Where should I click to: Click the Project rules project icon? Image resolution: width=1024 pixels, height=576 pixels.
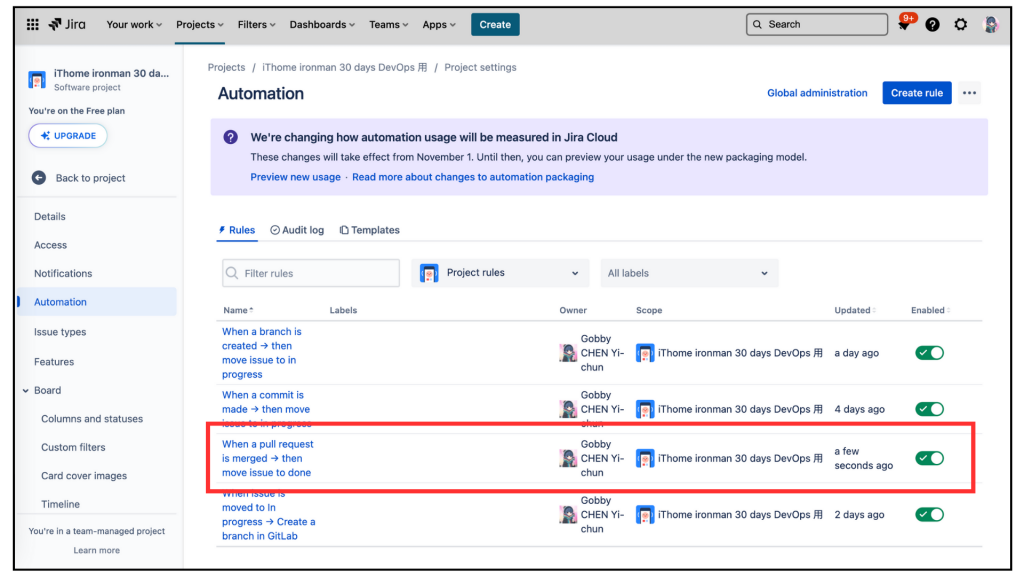click(x=429, y=273)
